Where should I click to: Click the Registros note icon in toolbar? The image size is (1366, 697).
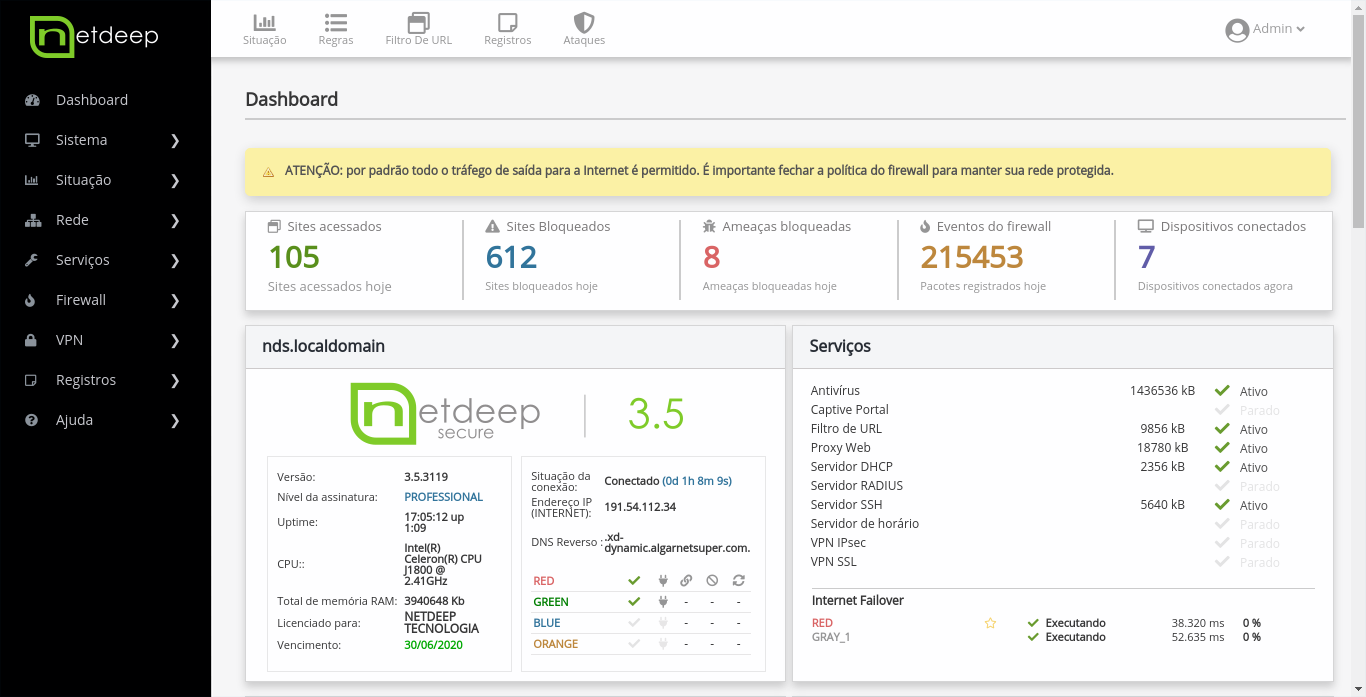click(x=507, y=22)
